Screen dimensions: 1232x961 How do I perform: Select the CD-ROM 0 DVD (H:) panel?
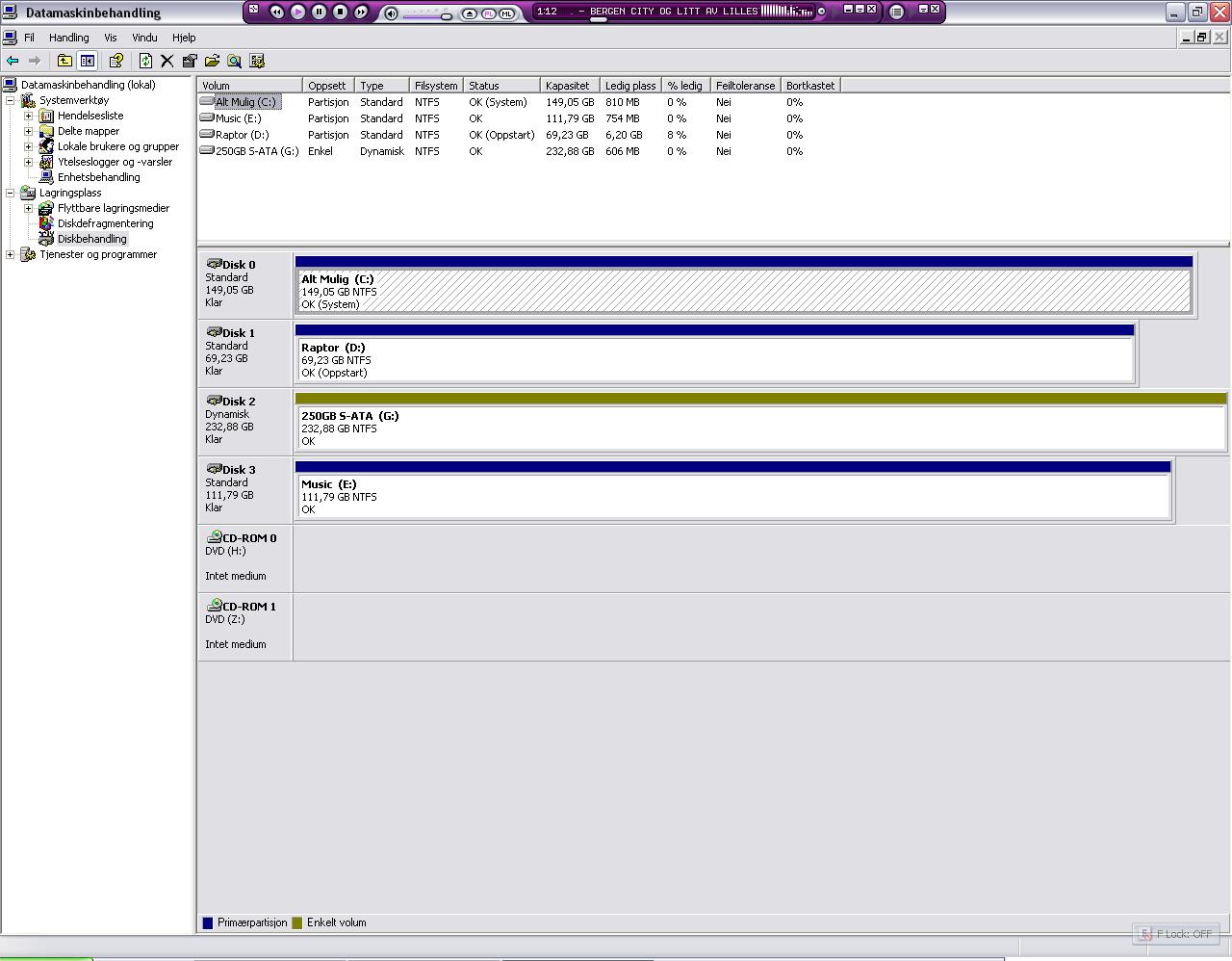[x=244, y=558]
